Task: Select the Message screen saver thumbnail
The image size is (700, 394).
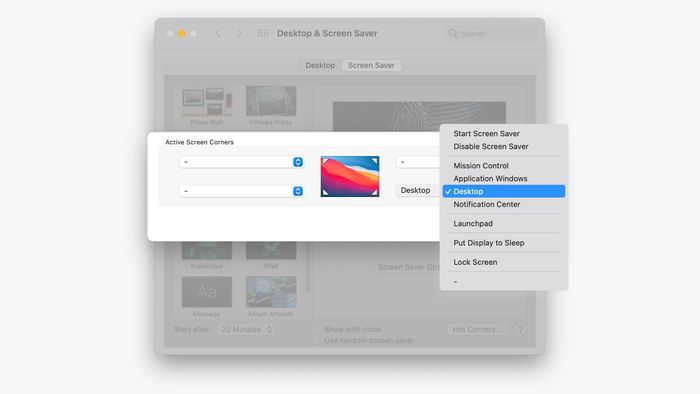Action: coord(207,292)
